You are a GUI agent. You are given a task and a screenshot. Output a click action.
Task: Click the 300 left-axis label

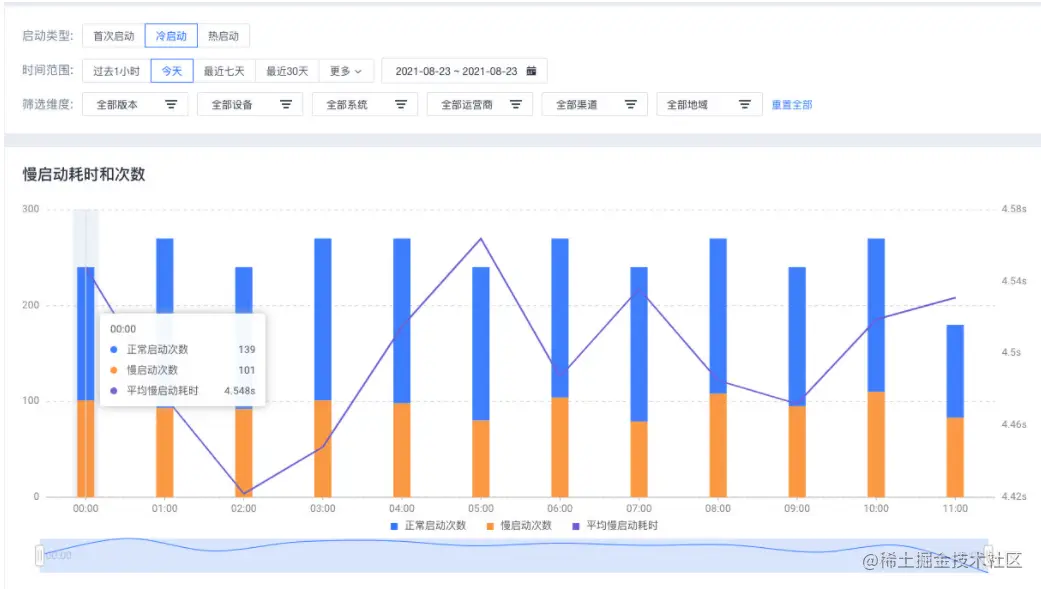coord(31,209)
